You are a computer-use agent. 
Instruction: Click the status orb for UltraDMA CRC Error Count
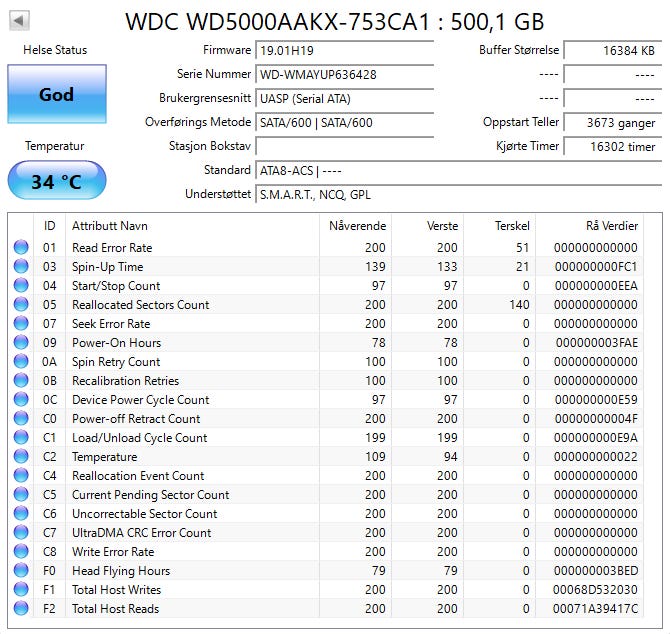coord(21,532)
